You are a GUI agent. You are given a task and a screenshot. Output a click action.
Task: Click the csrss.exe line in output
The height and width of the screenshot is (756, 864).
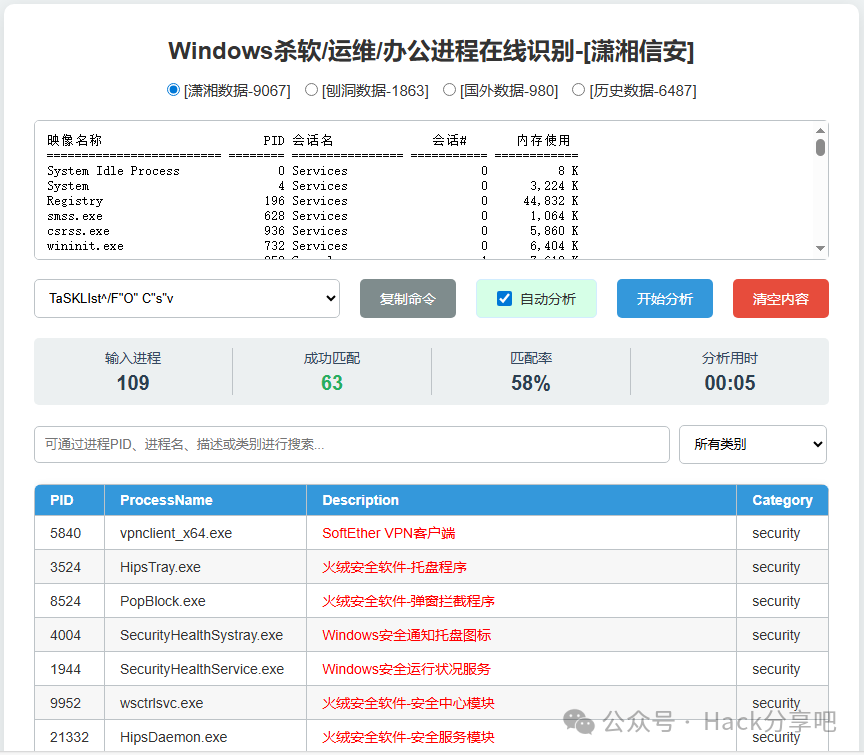[x=312, y=230]
